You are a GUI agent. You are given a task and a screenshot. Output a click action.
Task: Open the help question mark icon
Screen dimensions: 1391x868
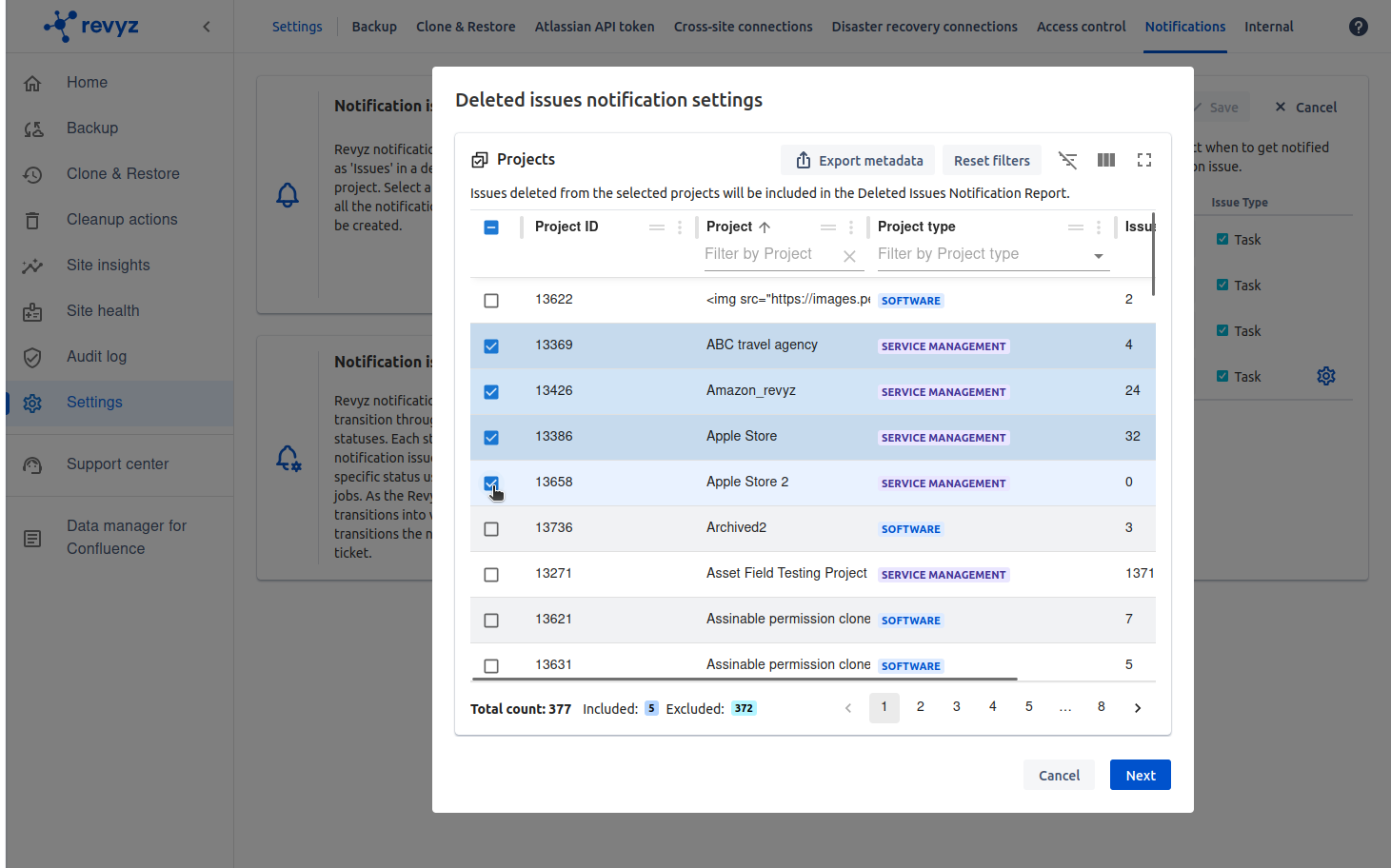[x=1358, y=27]
